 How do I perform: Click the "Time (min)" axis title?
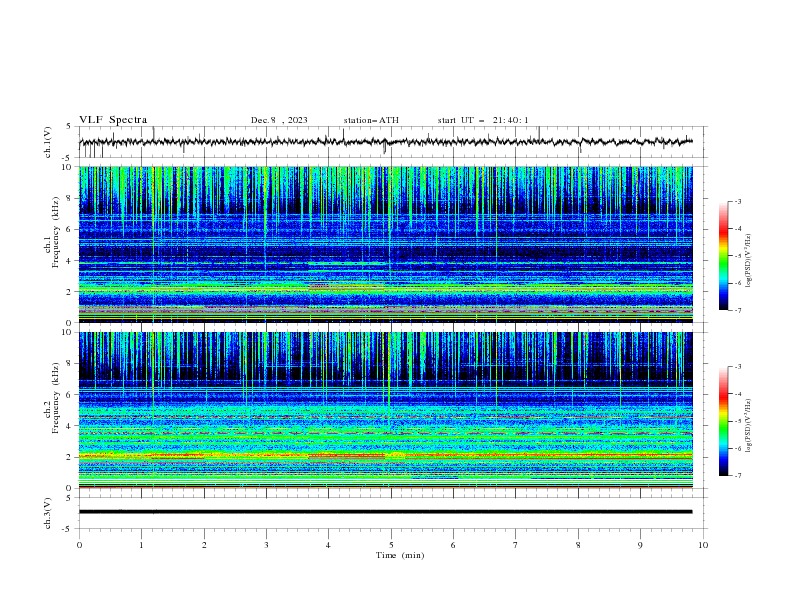click(400, 555)
